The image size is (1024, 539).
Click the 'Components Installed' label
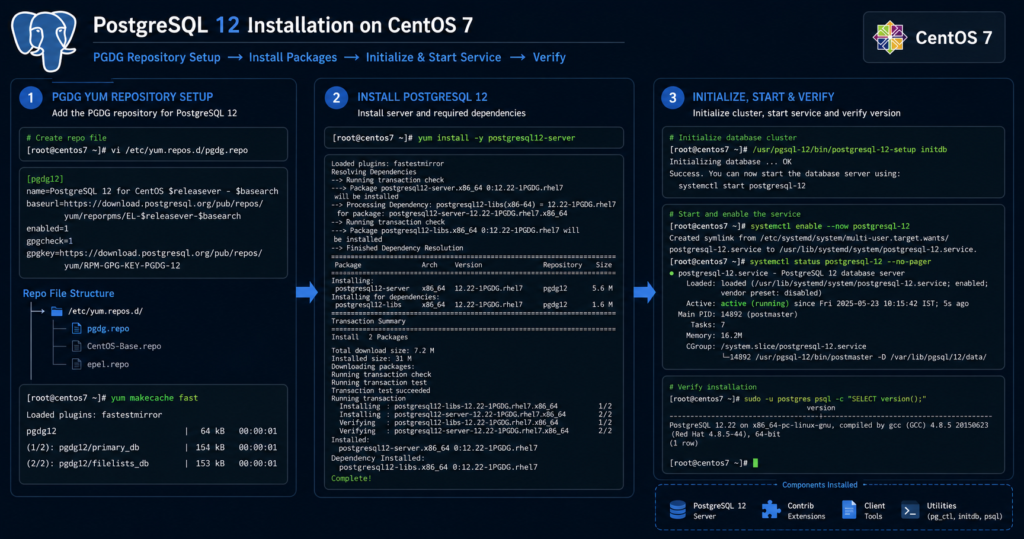820,485
